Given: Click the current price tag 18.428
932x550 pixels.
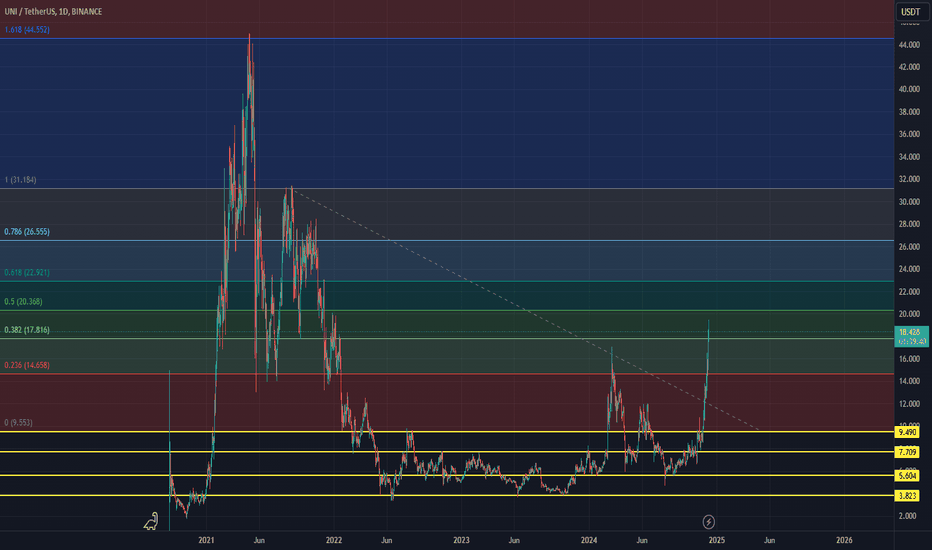Looking at the screenshot, I should [911, 336].
